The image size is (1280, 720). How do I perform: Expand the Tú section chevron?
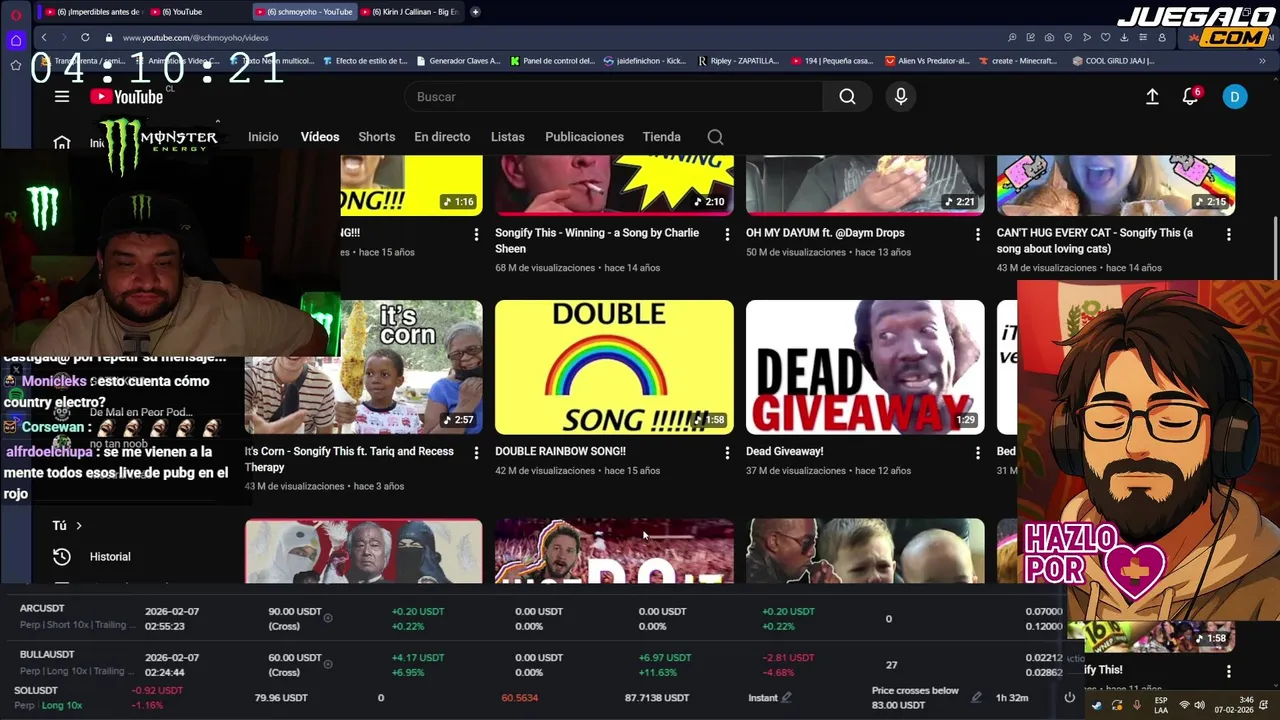pos(79,525)
